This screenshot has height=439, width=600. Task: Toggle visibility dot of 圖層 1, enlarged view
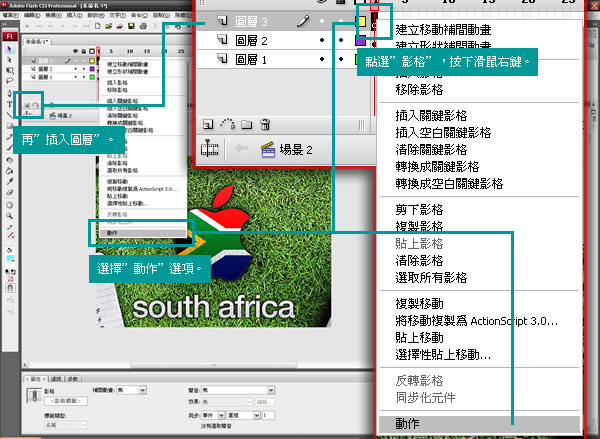point(322,59)
